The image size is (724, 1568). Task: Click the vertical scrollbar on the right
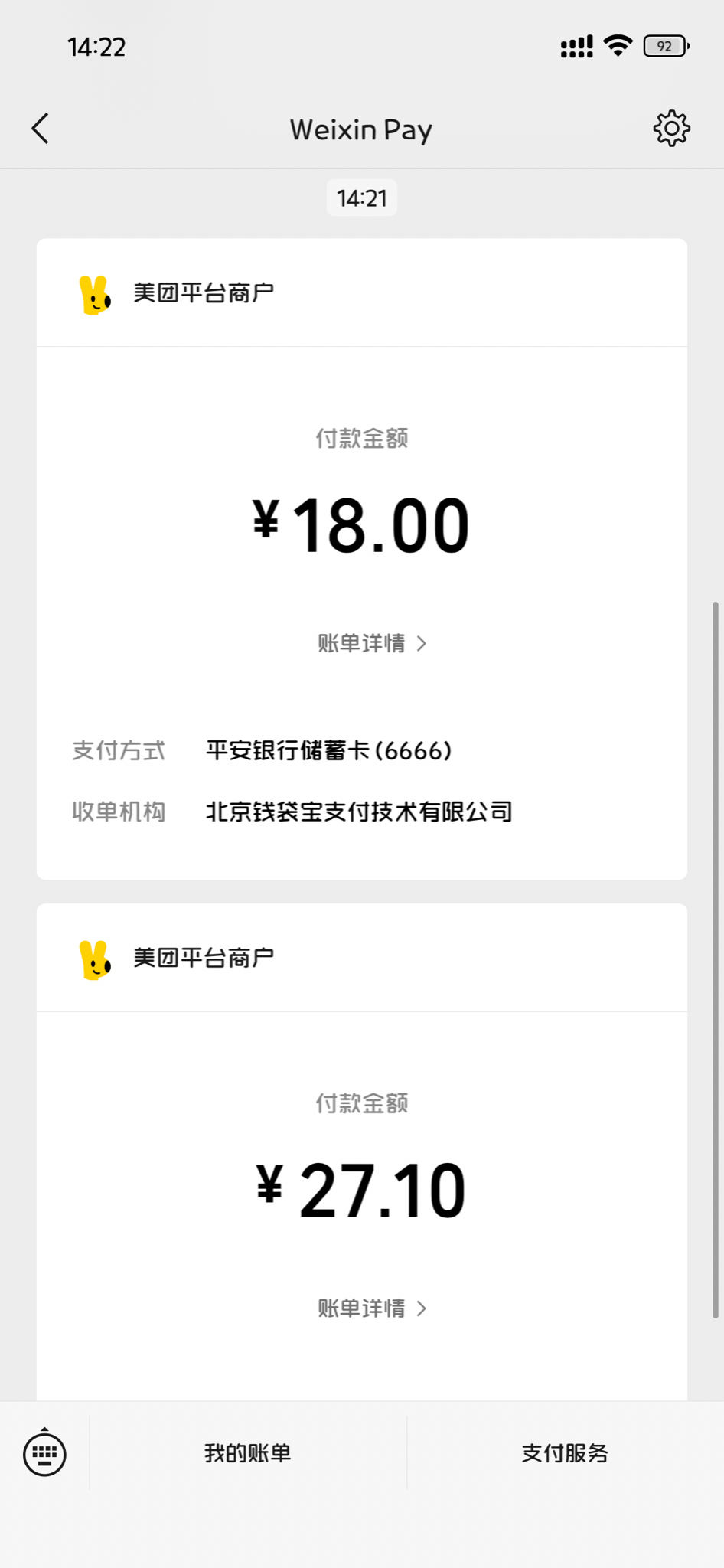716,957
